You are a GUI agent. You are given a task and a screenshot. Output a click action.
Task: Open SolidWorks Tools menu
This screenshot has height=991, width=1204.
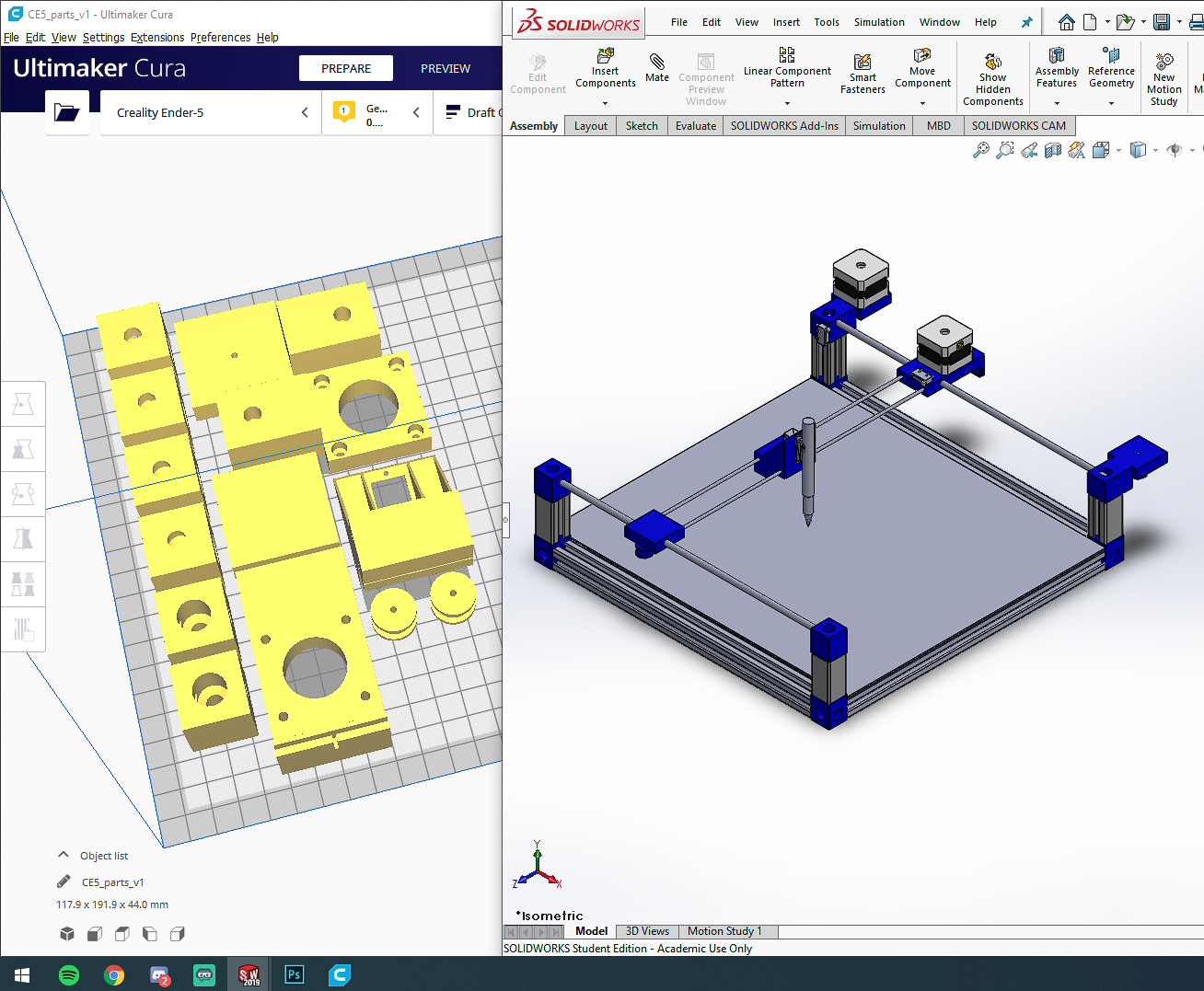[x=826, y=22]
